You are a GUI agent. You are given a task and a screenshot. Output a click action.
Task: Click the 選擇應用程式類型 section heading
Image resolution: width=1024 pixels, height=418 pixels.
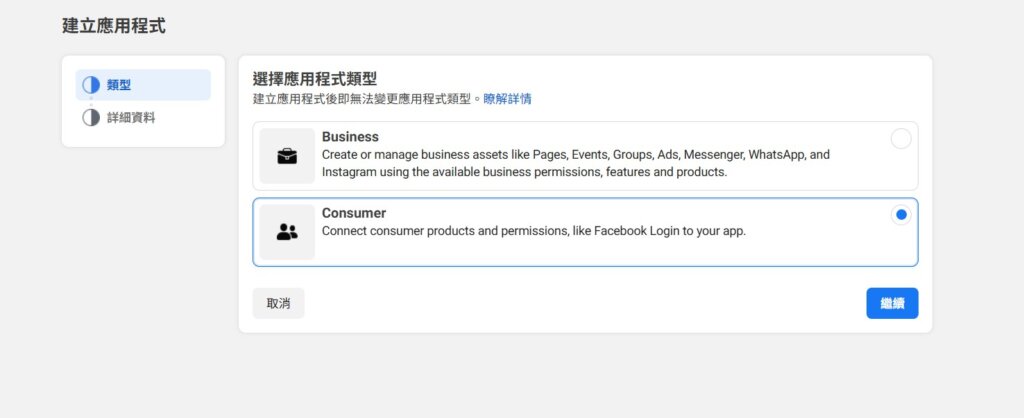(315, 79)
